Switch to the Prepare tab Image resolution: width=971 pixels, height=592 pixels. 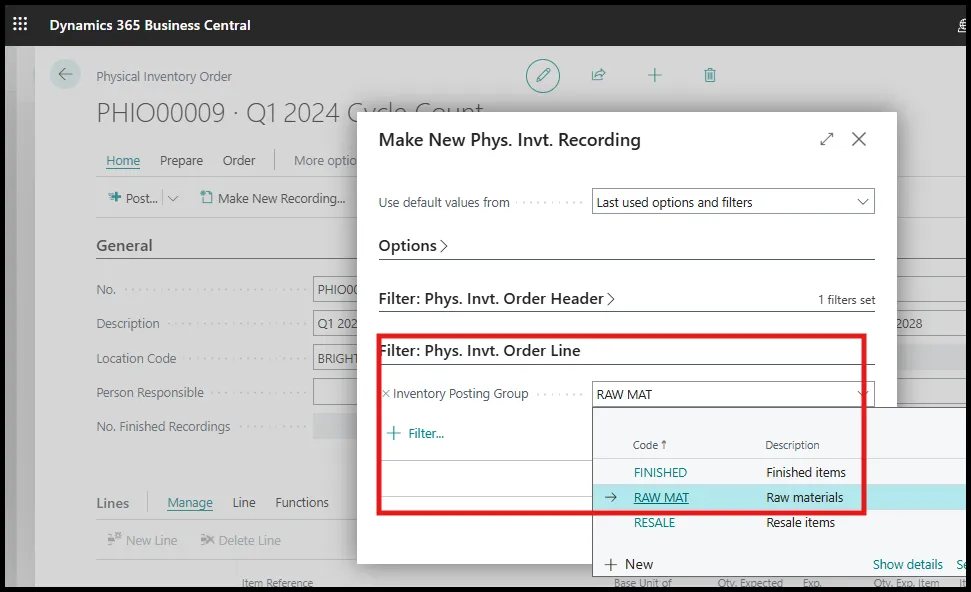(x=181, y=160)
